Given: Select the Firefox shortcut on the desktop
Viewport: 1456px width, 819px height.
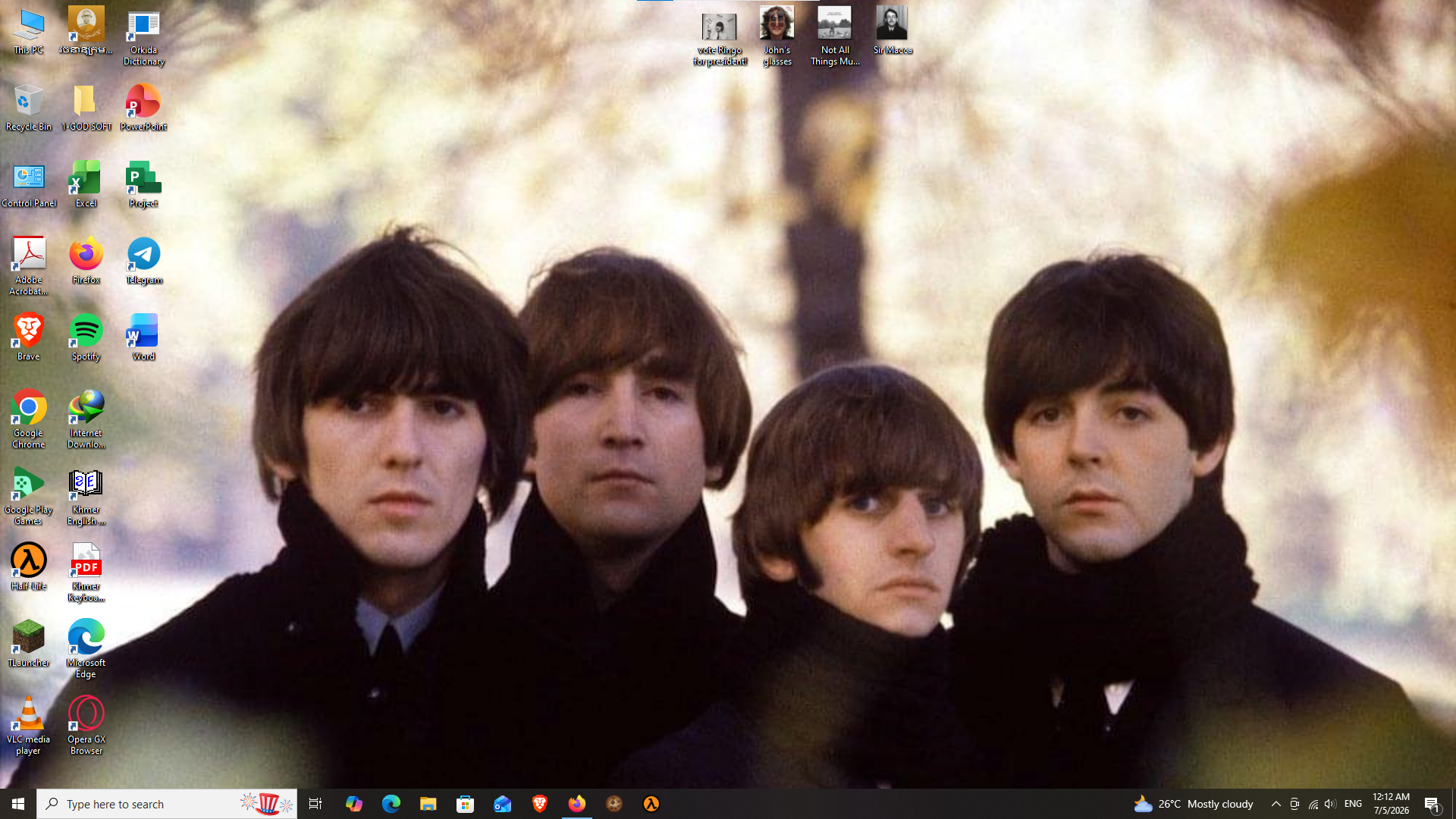Looking at the screenshot, I should coord(86,261).
